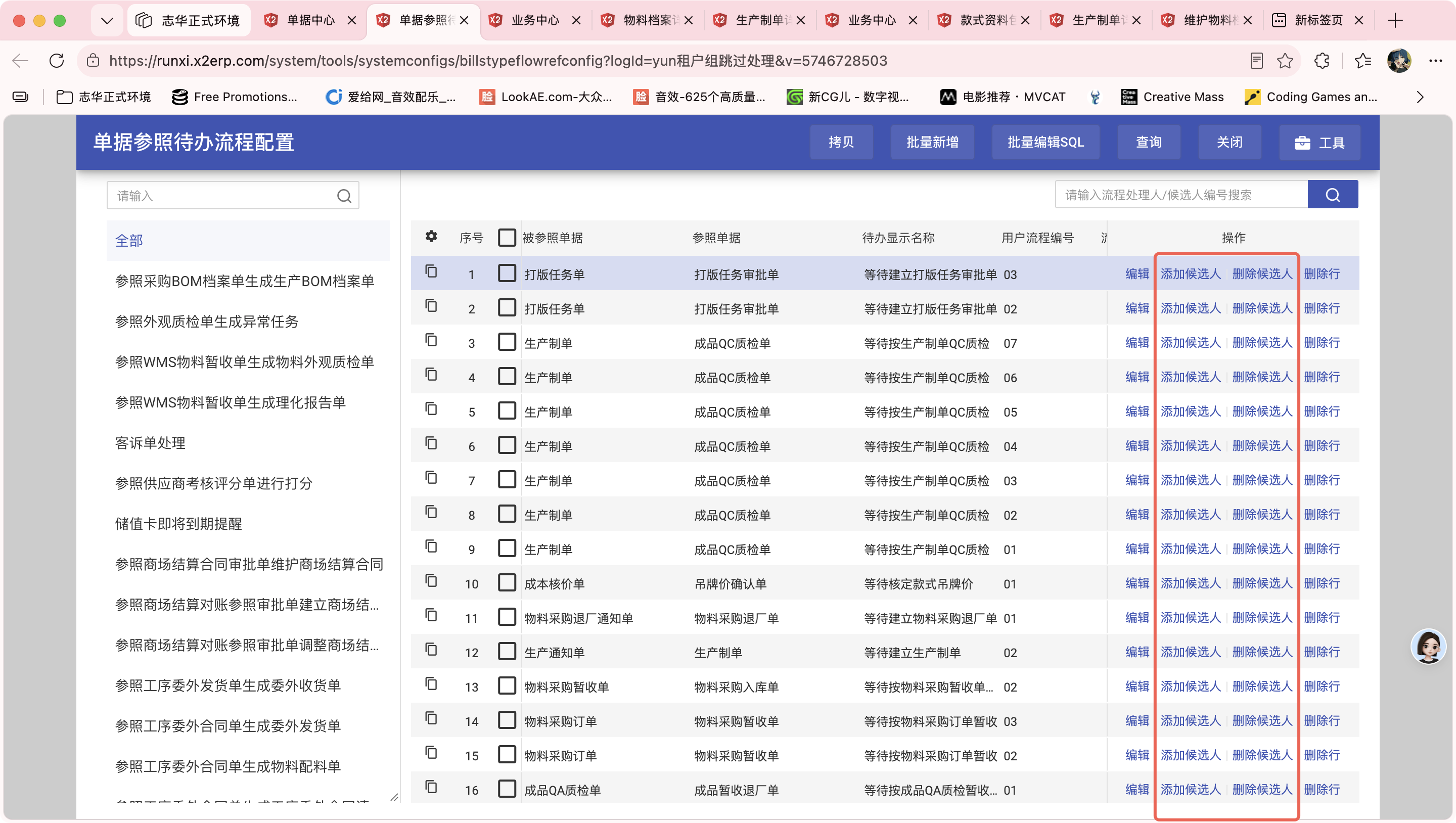Click the 拷贝 button
Image resolution: width=1456 pixels, height=823 pixels.
[840, 143]
